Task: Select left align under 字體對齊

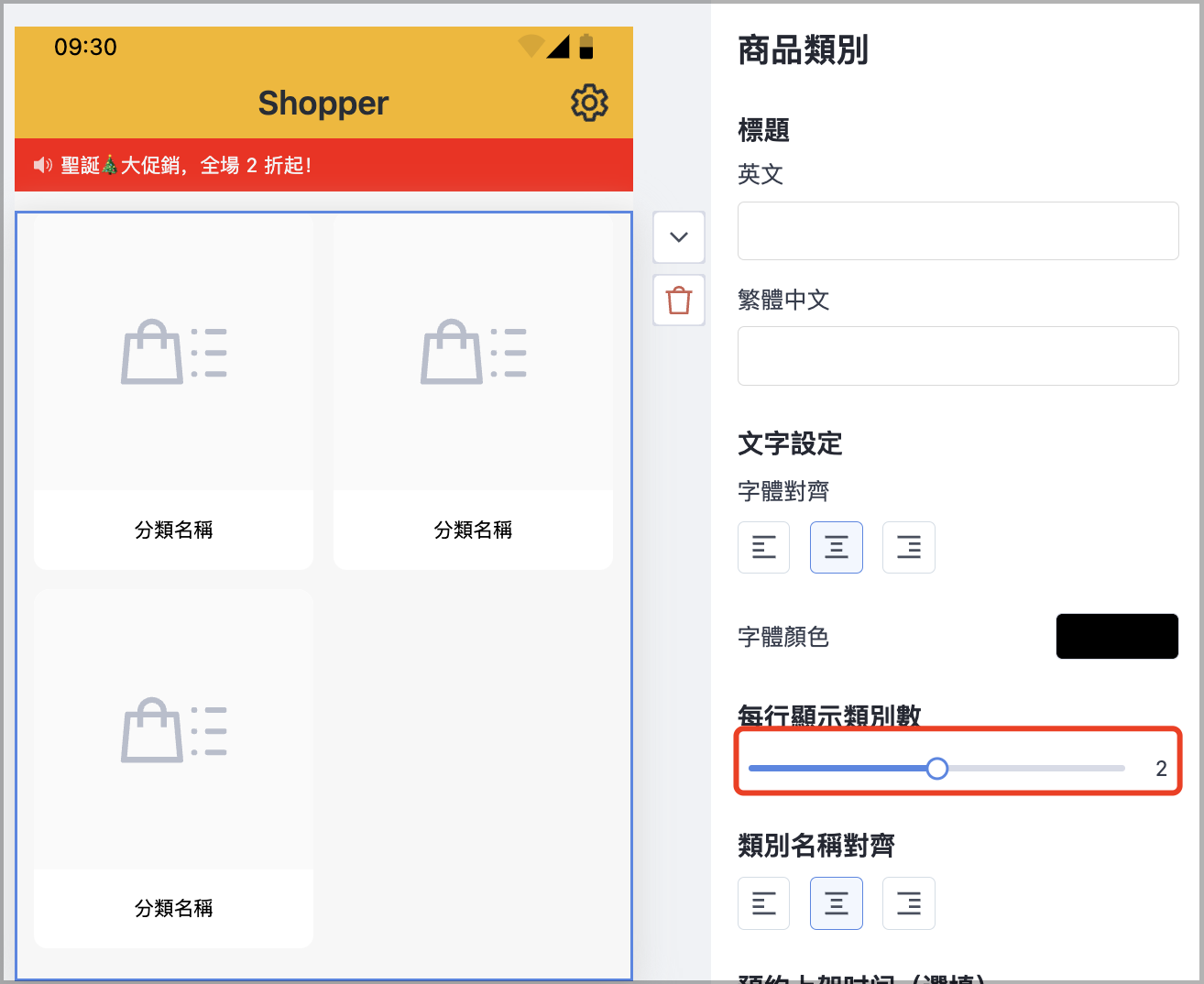Action: [x=763, y=547]
